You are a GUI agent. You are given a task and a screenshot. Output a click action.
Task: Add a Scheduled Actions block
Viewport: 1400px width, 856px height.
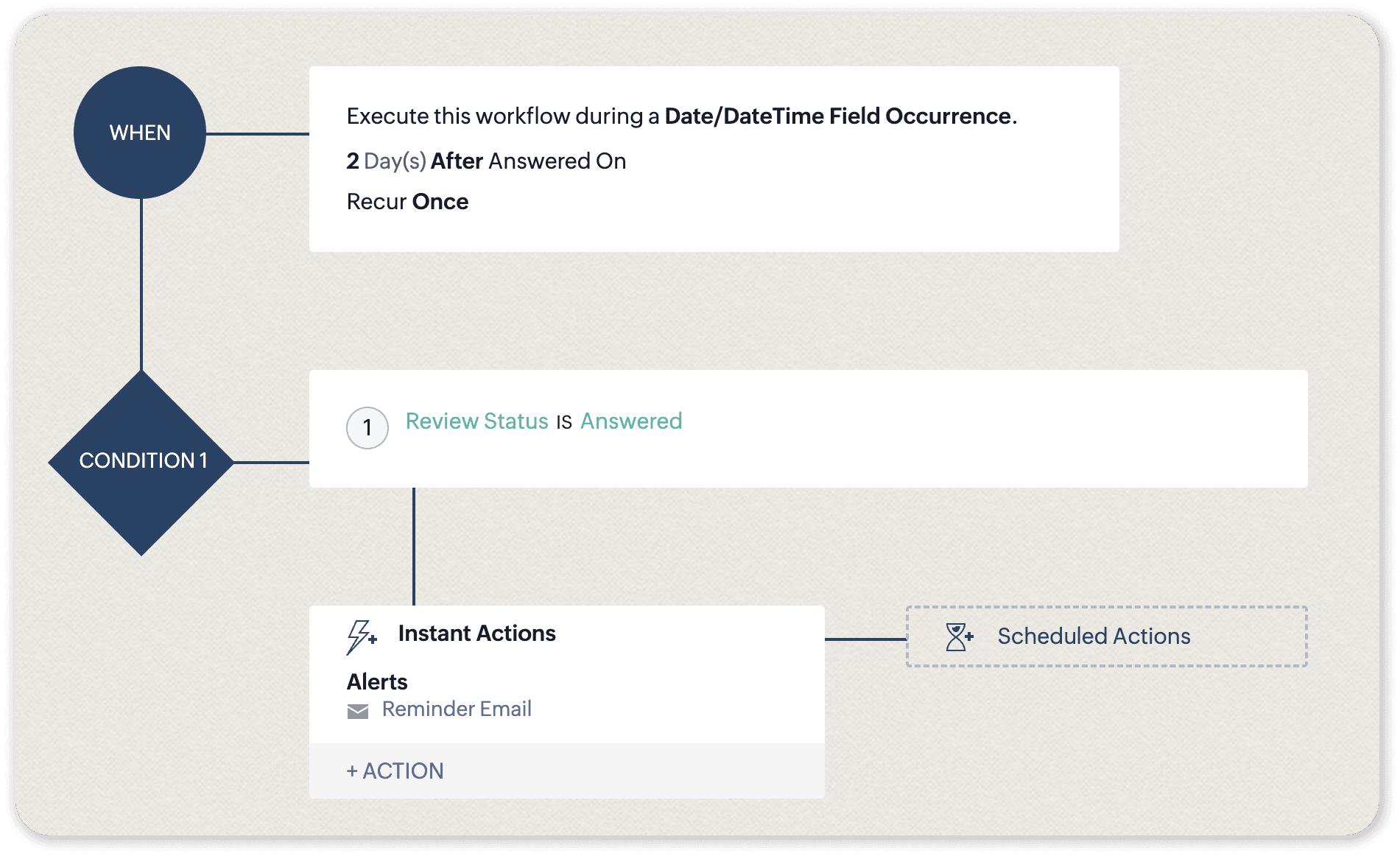click(1105, 636)
